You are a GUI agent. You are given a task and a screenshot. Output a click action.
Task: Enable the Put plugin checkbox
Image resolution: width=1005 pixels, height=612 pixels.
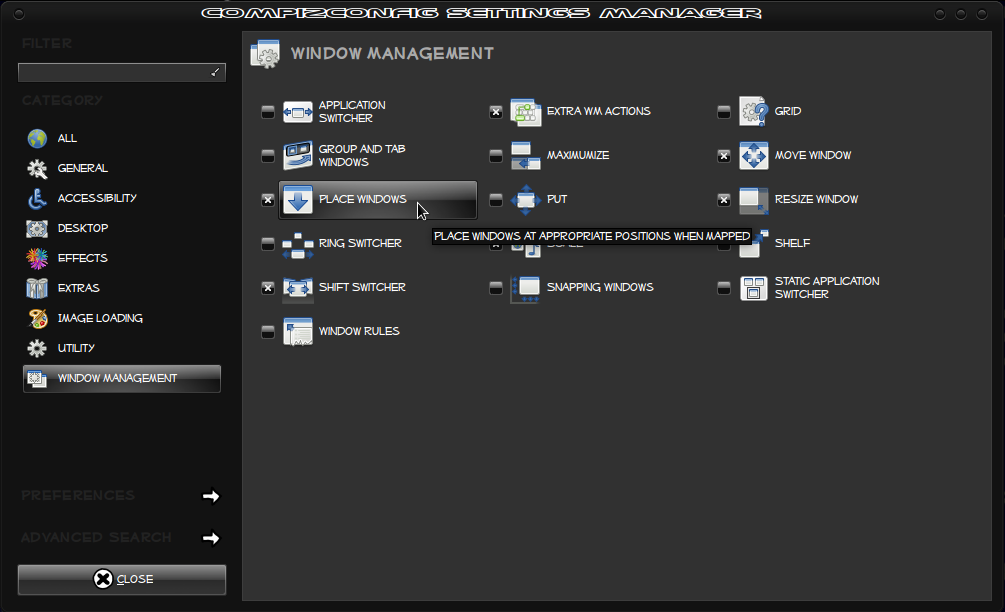point(496,200)
